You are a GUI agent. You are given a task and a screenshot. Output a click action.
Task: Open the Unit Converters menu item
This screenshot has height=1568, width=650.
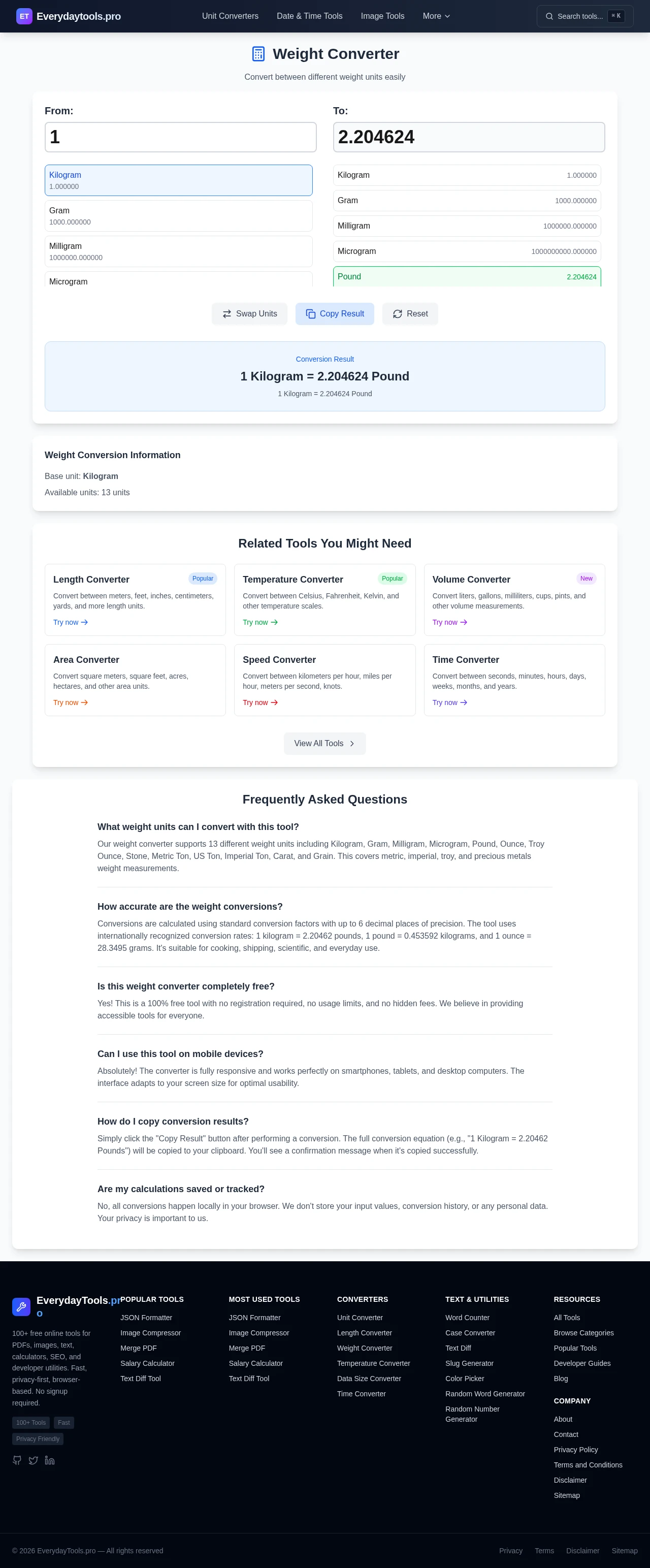(230, 16)
